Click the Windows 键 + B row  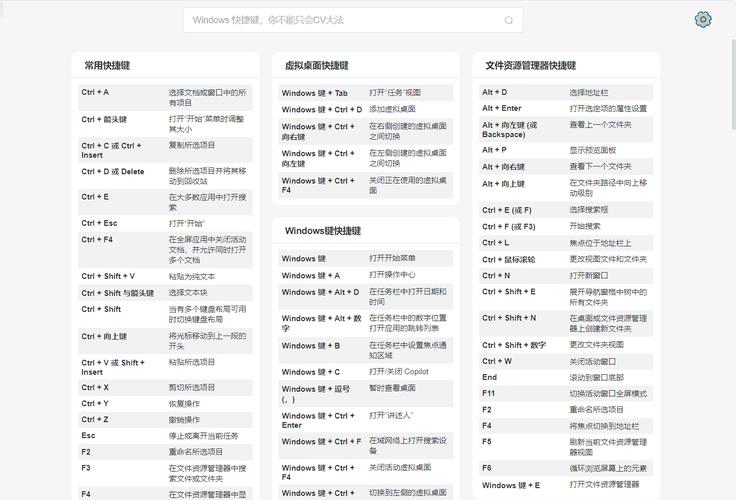366,350
